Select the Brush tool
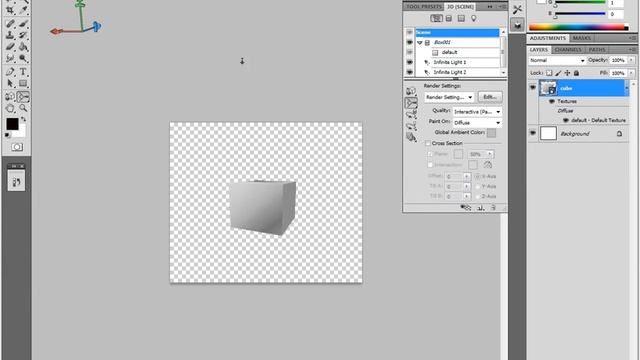 [23, 24]
